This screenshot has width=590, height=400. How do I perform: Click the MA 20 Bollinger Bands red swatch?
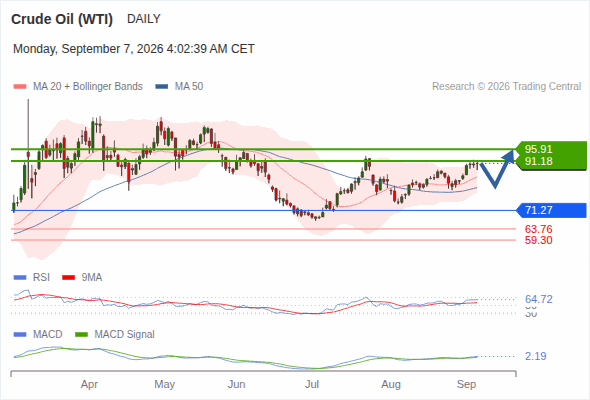pyautogui.click(x=20, y=87)
